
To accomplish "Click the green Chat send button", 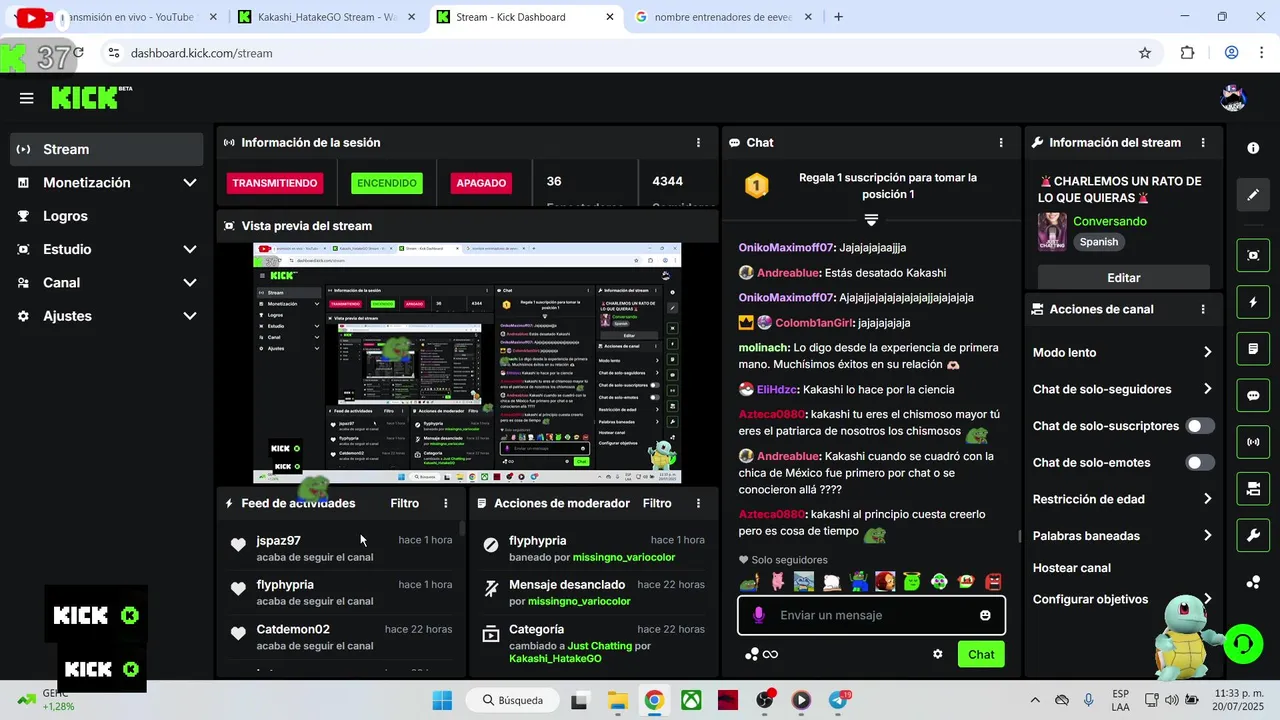I will point(981,654).
